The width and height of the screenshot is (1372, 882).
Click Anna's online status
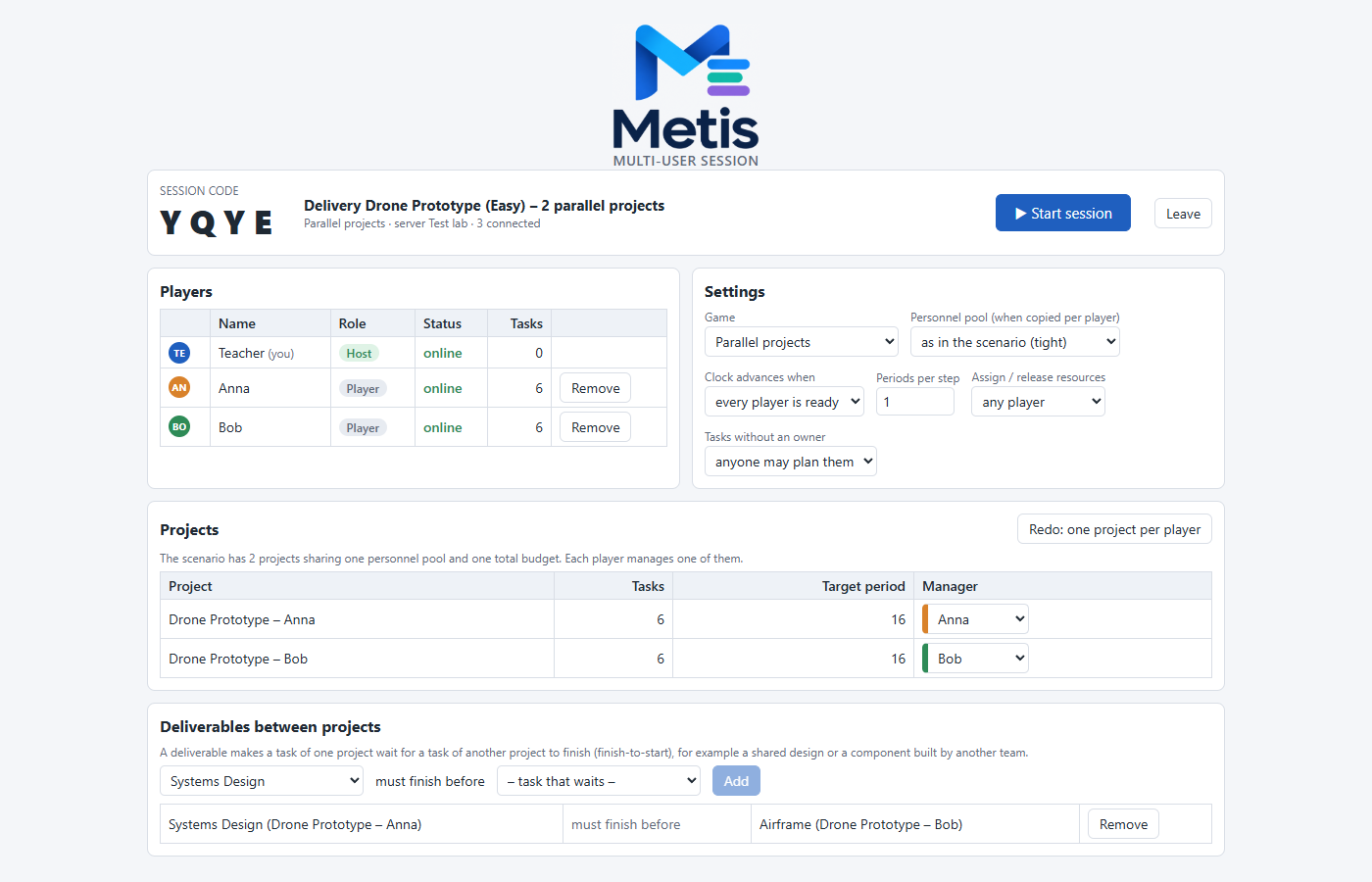coord(443,388)
